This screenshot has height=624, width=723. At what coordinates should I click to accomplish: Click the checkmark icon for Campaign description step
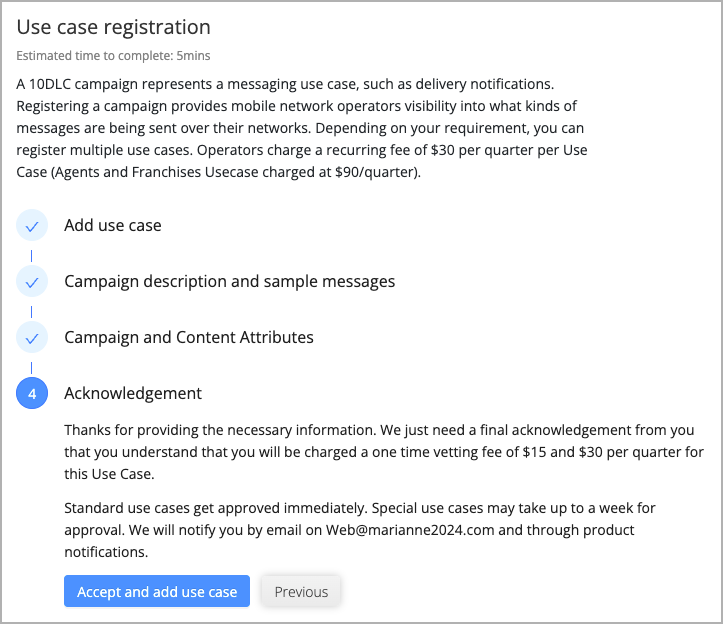tap(32, 282)
